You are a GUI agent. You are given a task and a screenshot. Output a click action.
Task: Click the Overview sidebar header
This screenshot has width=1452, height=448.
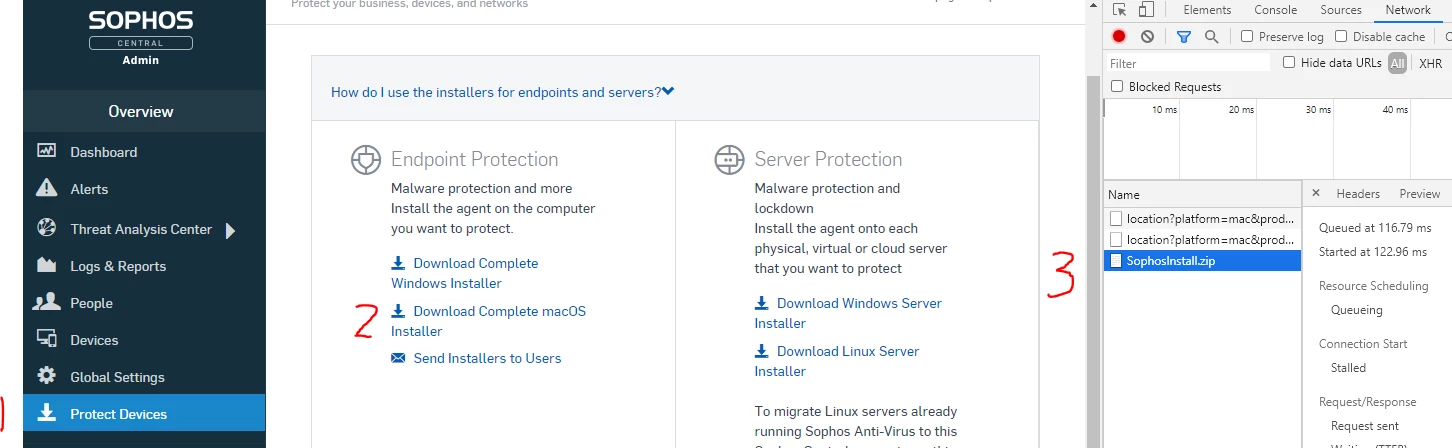tap(141, 111)
